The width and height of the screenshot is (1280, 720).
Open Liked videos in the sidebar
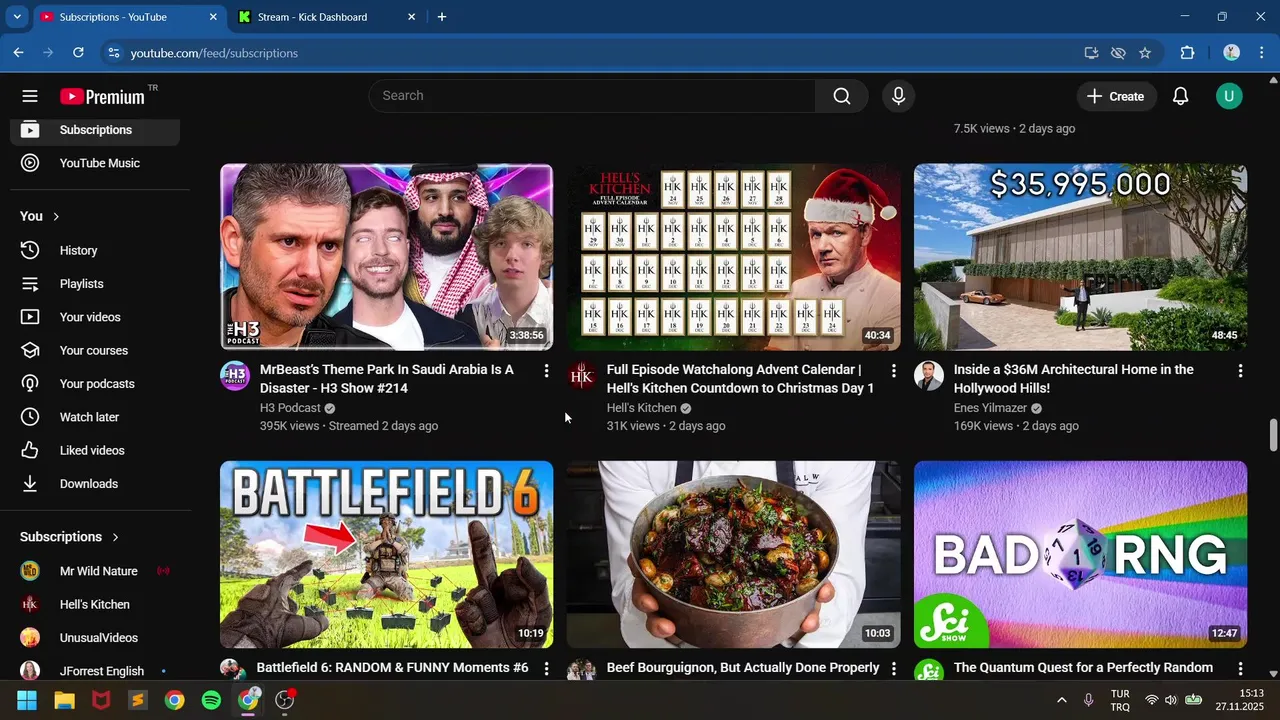pos(95,450)
